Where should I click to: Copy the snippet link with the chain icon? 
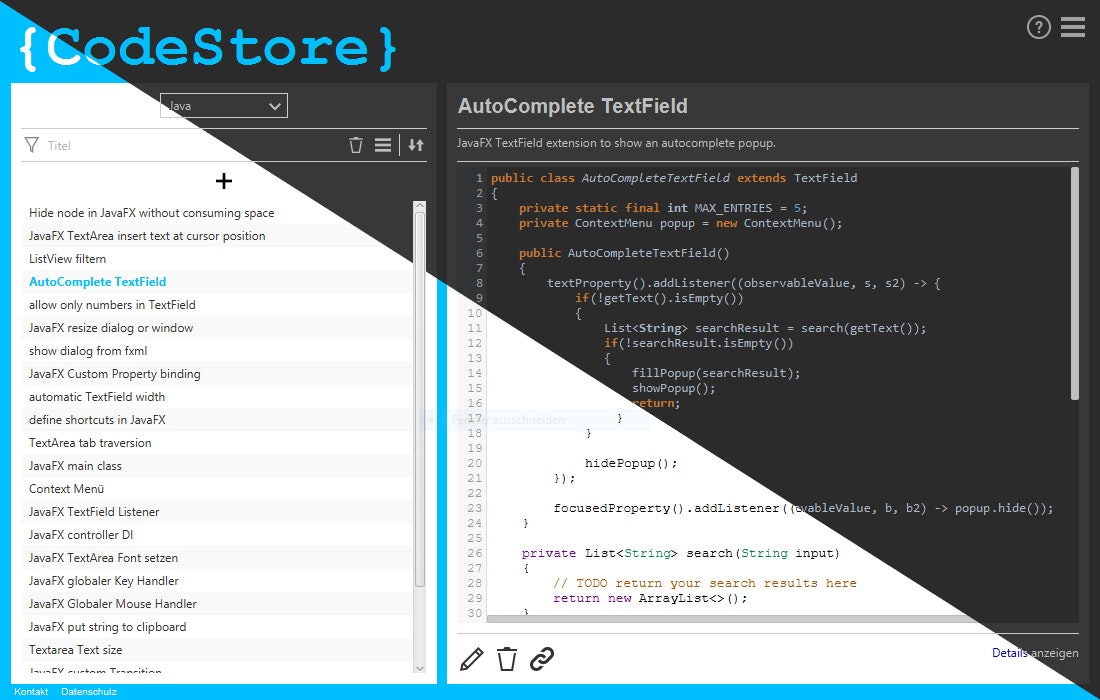542,659
